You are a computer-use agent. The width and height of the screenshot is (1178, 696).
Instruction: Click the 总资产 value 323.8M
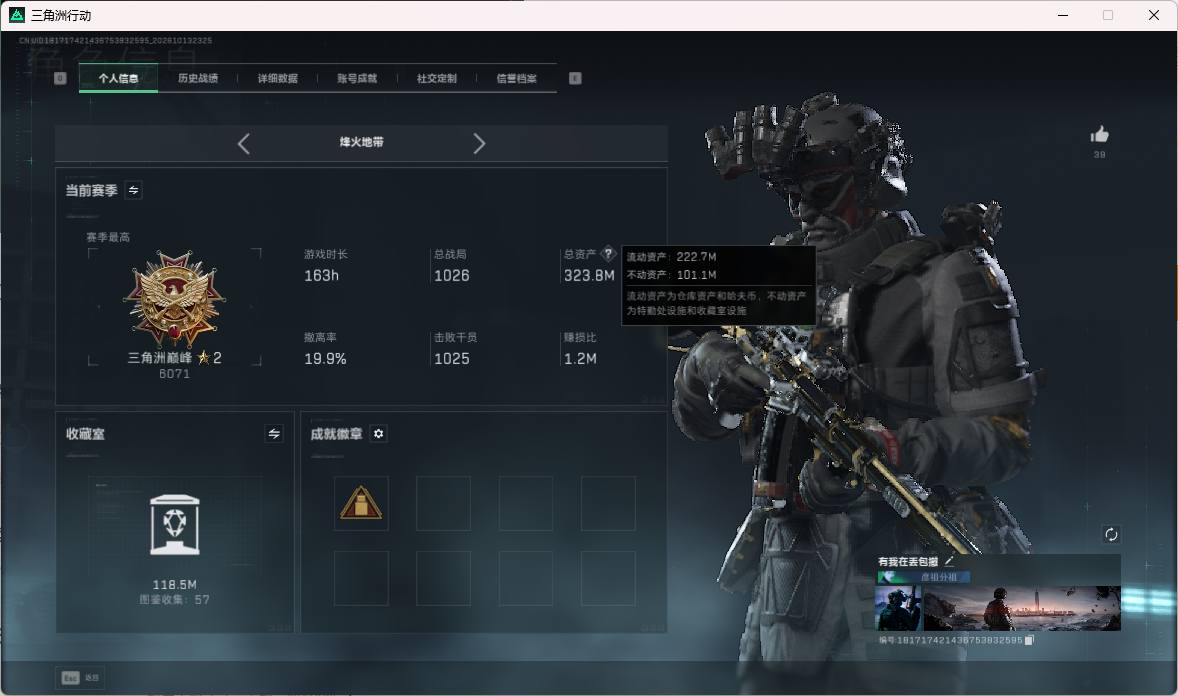tap(589, 276)
